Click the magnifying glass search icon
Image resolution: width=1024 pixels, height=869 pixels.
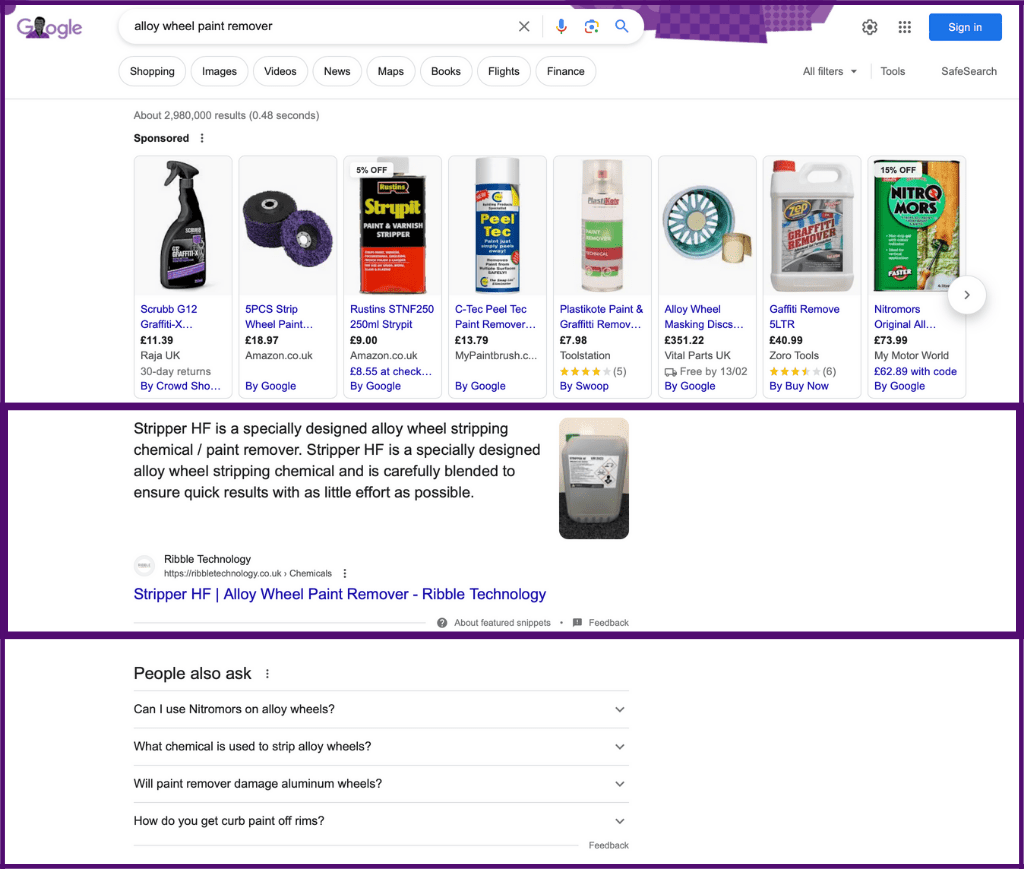pyautogui.click(x=622, y=26)
